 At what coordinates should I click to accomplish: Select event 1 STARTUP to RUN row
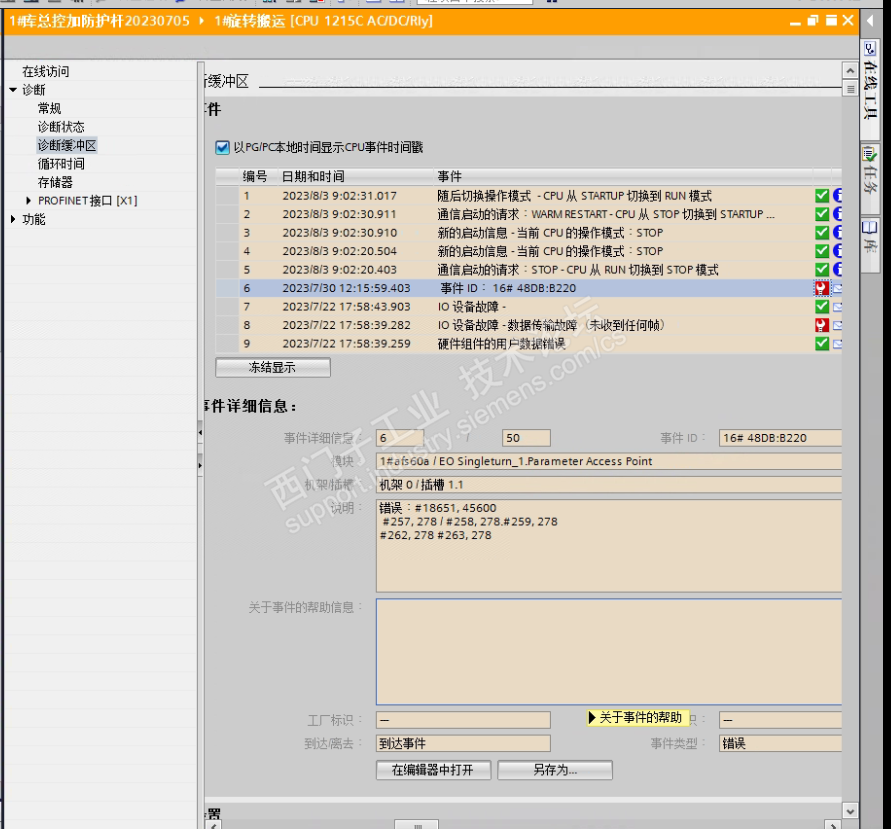(x=528, y=196)
